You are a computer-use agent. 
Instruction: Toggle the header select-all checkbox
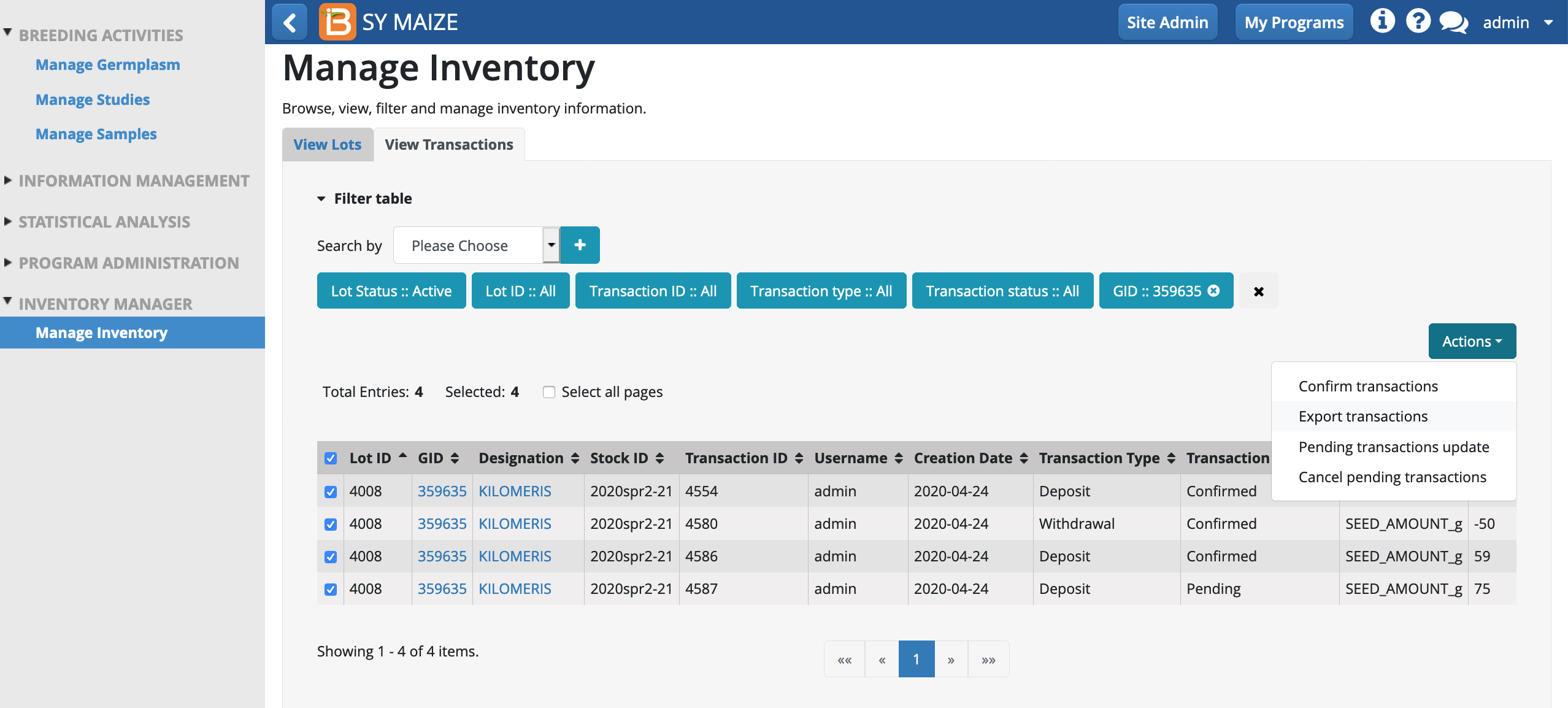tap(331, 459)
